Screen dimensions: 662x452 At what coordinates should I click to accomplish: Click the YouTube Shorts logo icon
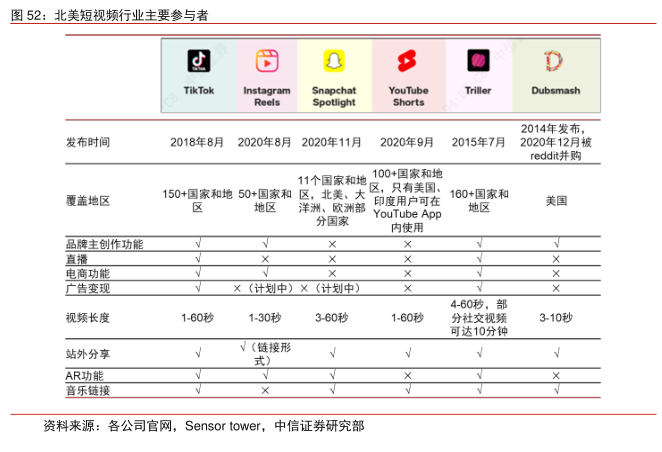(407, 62)
